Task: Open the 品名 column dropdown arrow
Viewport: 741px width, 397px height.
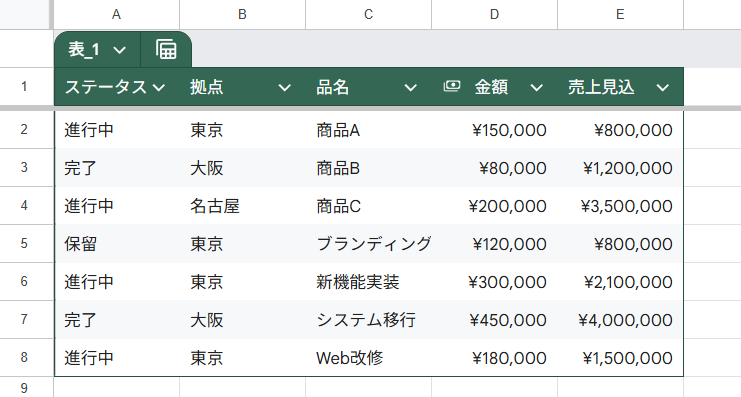Action: [411, 87]
